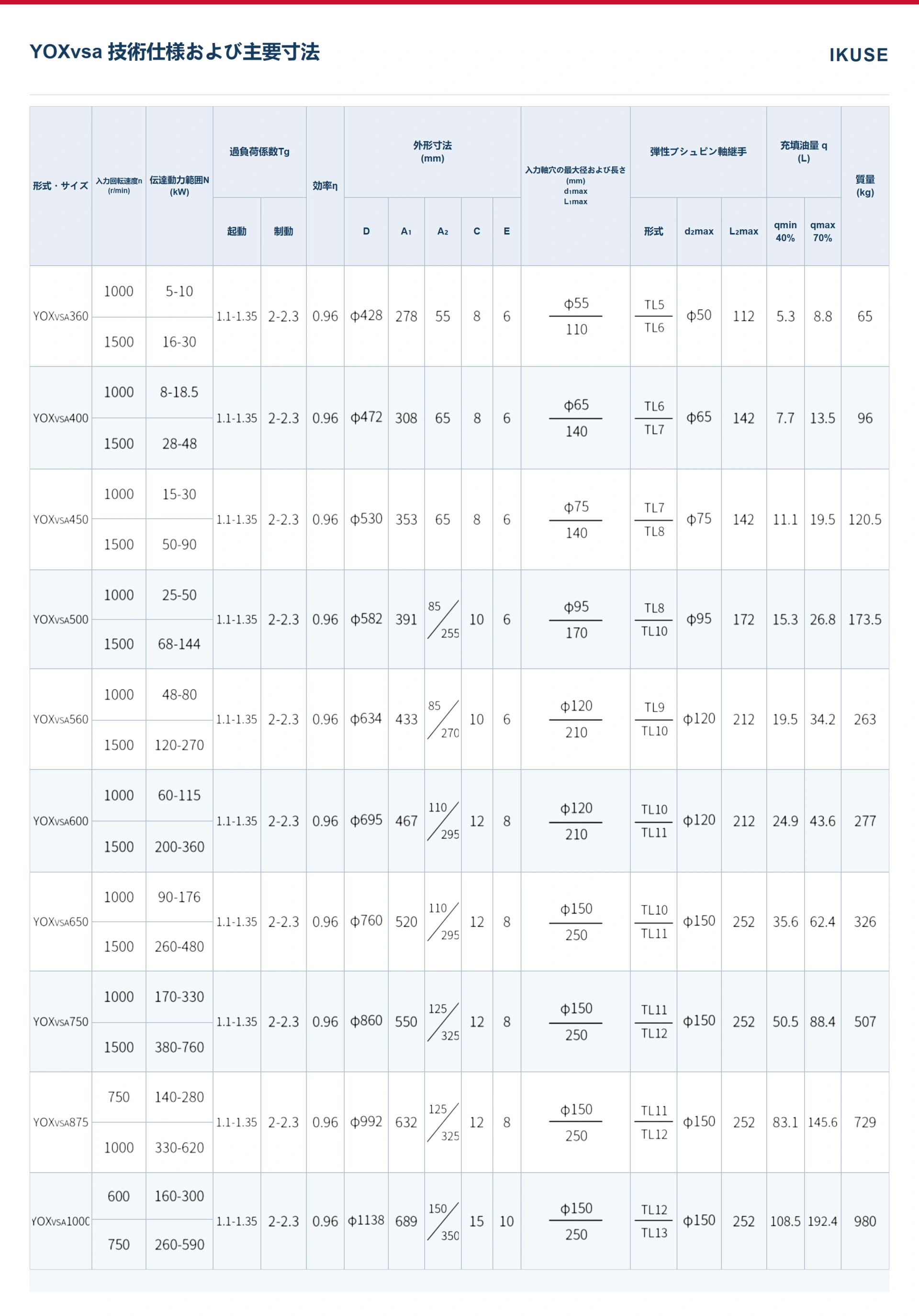Image resolution: width=919 pixels, height=1316 pixels.
Task: Click the TL12/TL13 coupling type cell
Action: (653, 1221)
